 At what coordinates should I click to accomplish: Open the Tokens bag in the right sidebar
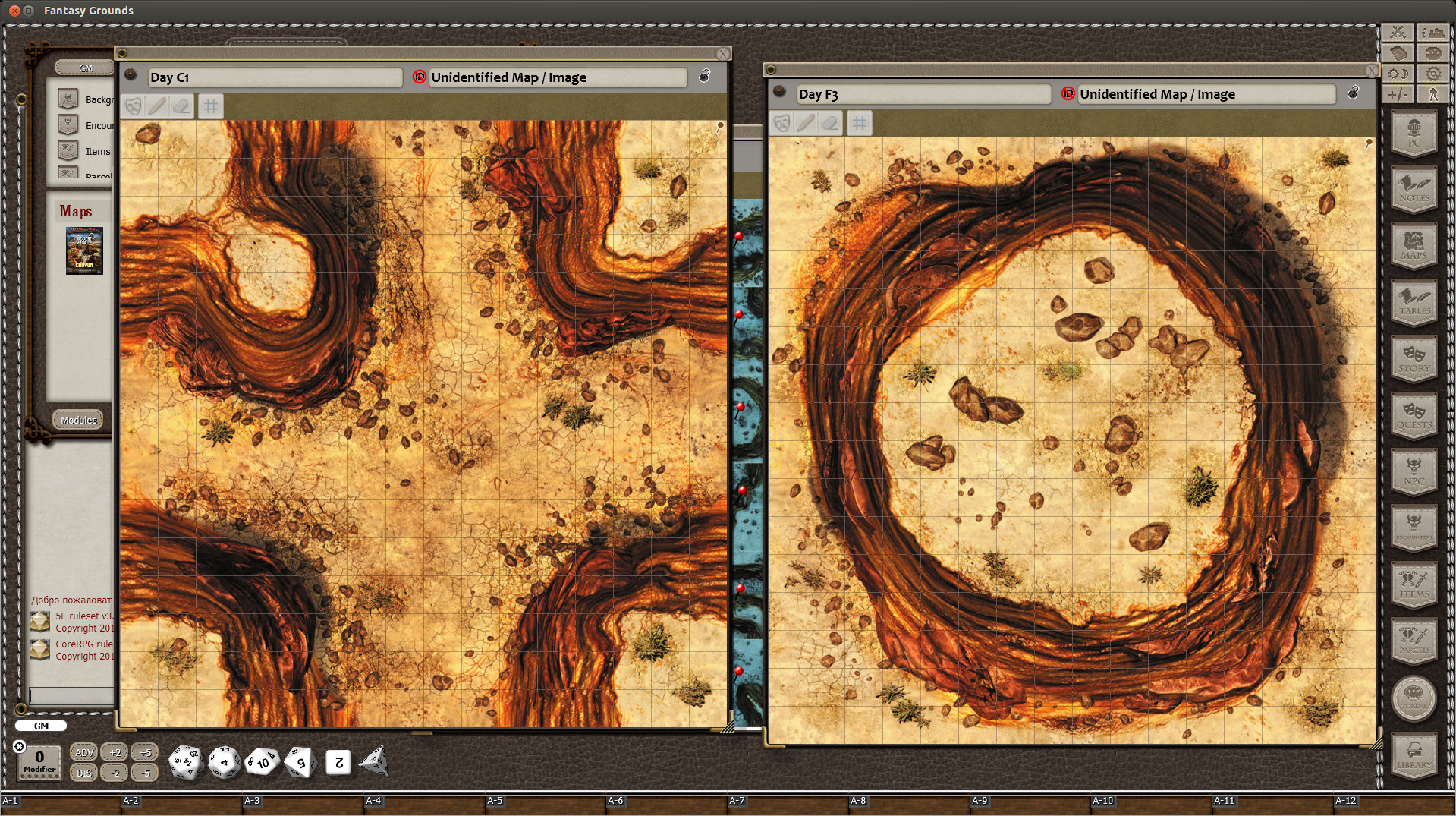pos(1413,699)
